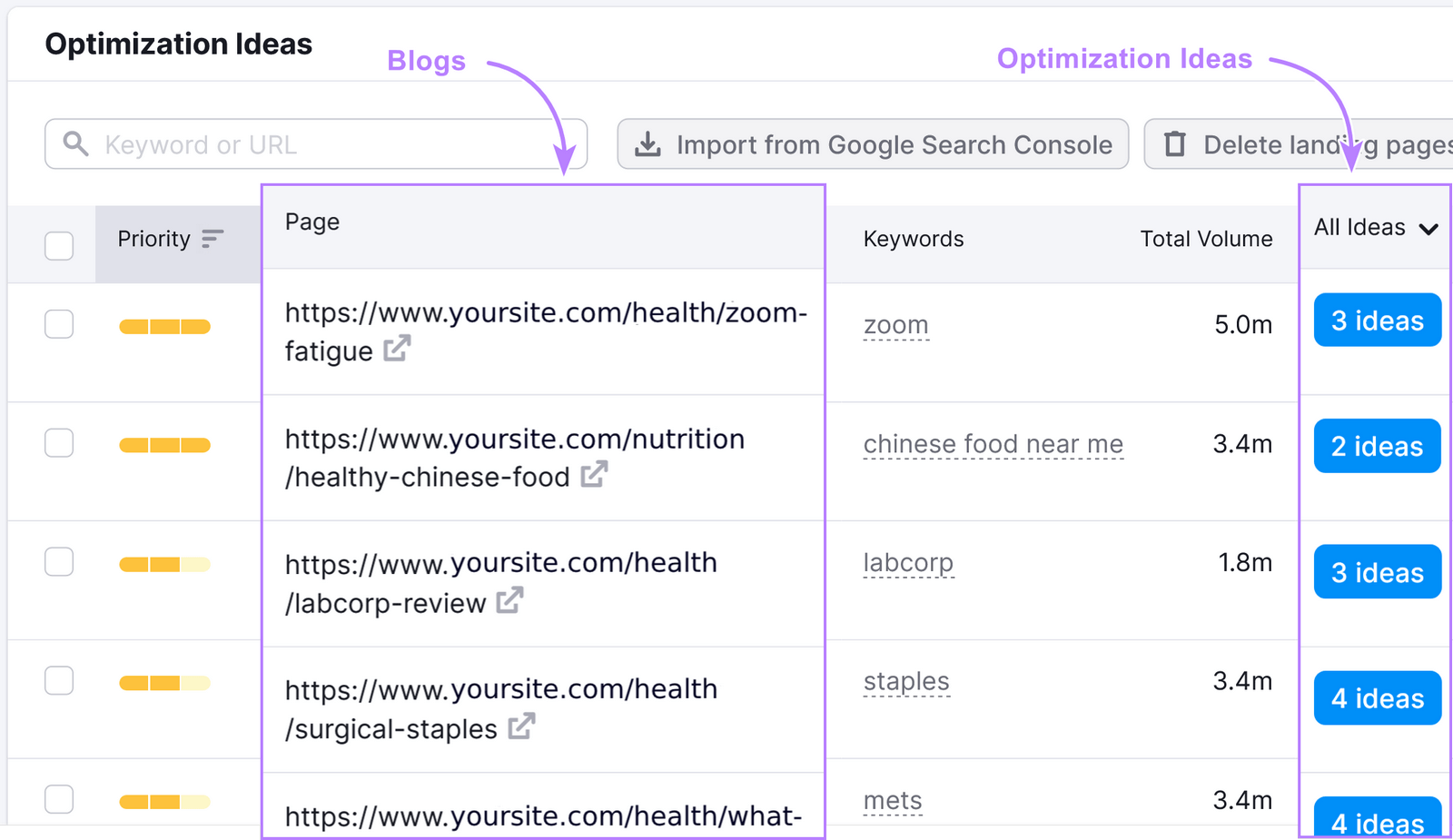The height and width of the screenshot is (840, 1453).
Task: Open the surgical-staples page via external link icon
Action: 519,727
